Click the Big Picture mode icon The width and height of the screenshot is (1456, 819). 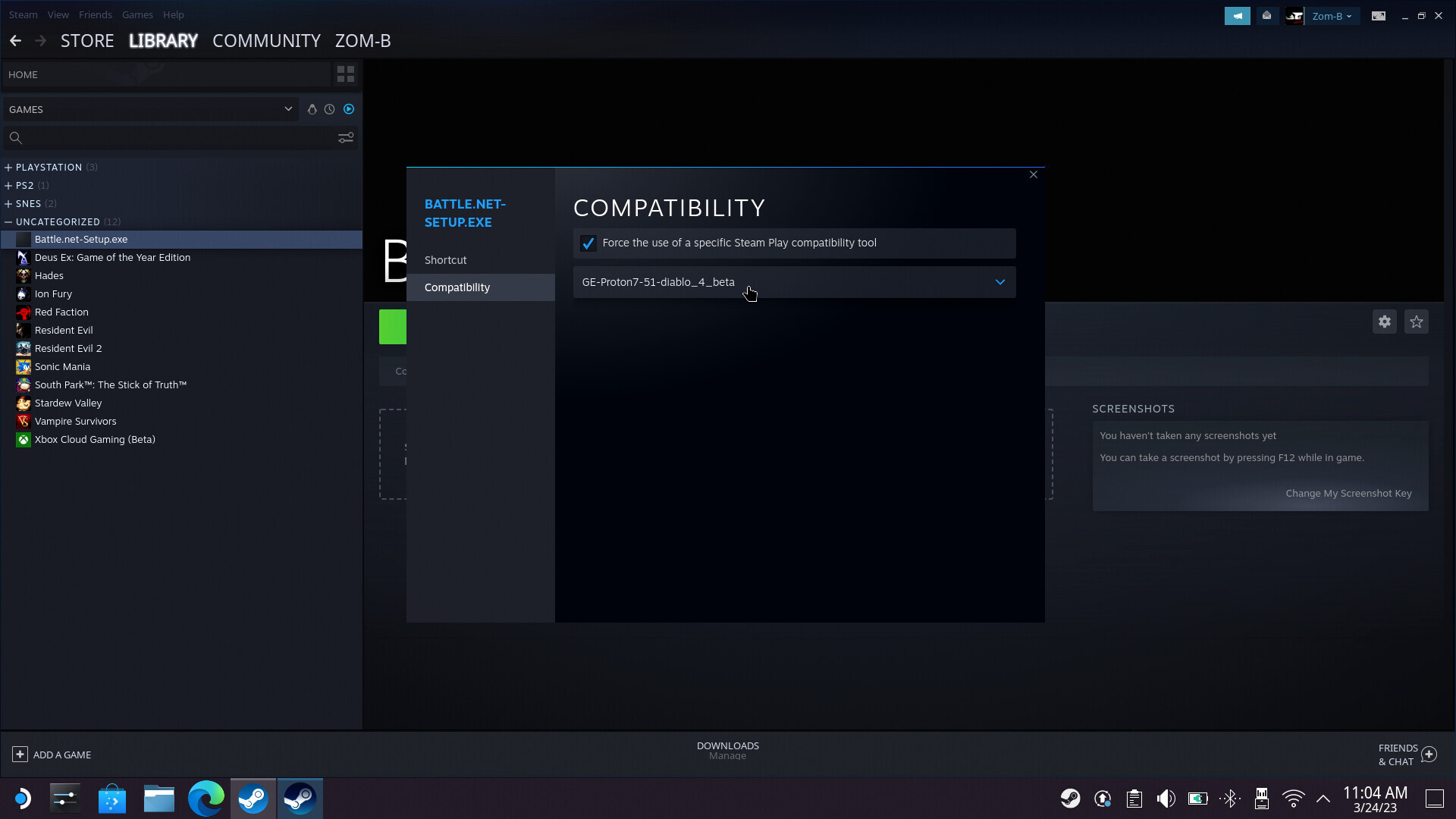tap(1379, 16)
